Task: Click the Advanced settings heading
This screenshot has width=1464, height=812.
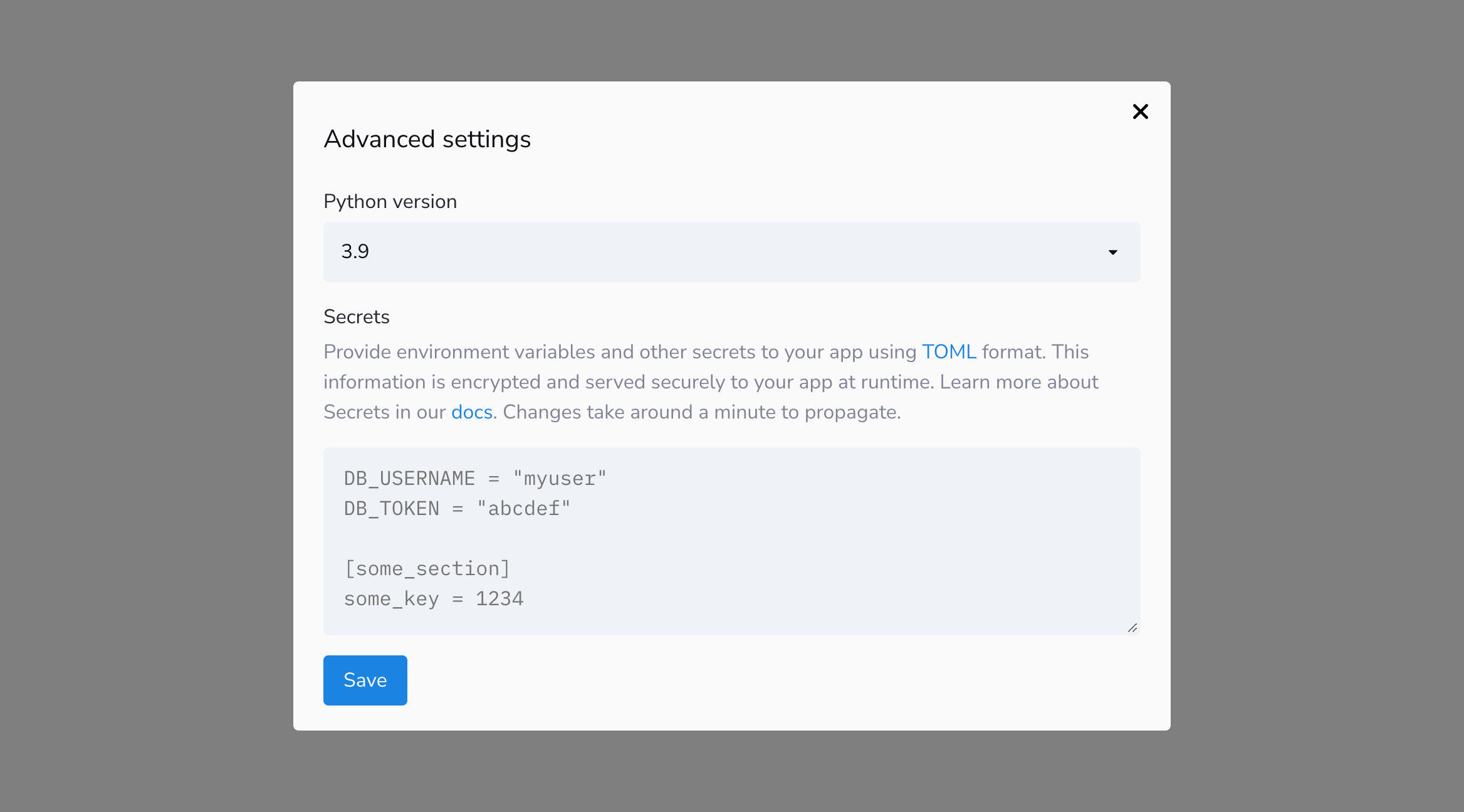Action: 427,139
